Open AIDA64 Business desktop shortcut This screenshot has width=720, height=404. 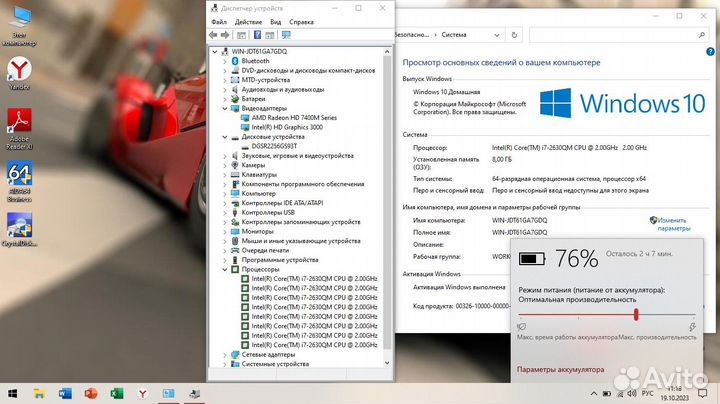point(19,181)
